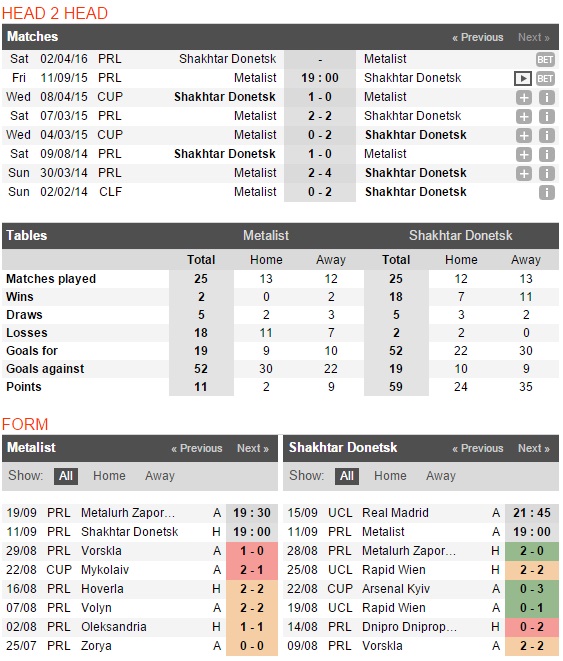Open info icon for 04/03/15 match
The image size is (563, 661).
547,135
